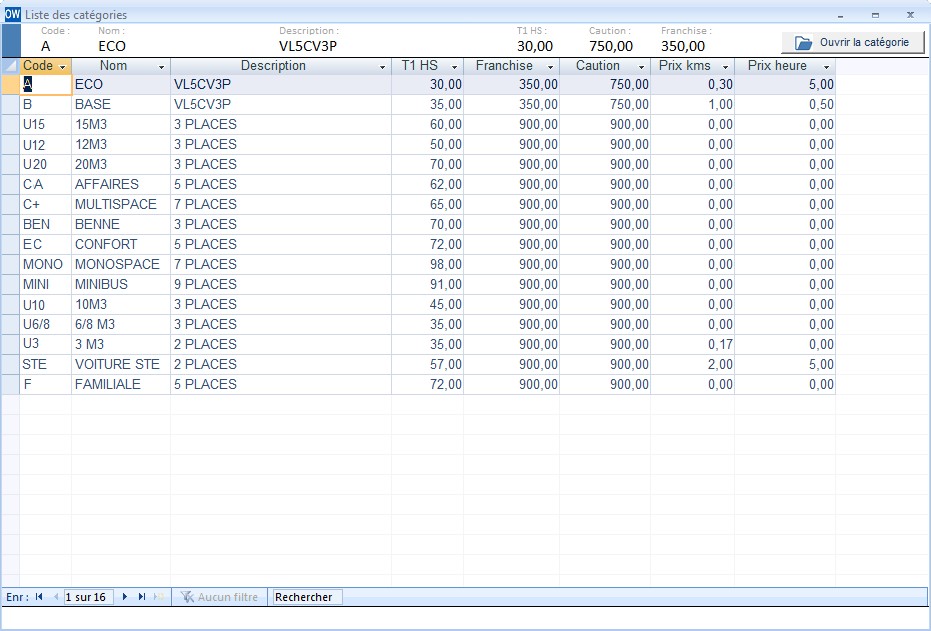Select the Caution value in the ECO row

coord(605,84)
